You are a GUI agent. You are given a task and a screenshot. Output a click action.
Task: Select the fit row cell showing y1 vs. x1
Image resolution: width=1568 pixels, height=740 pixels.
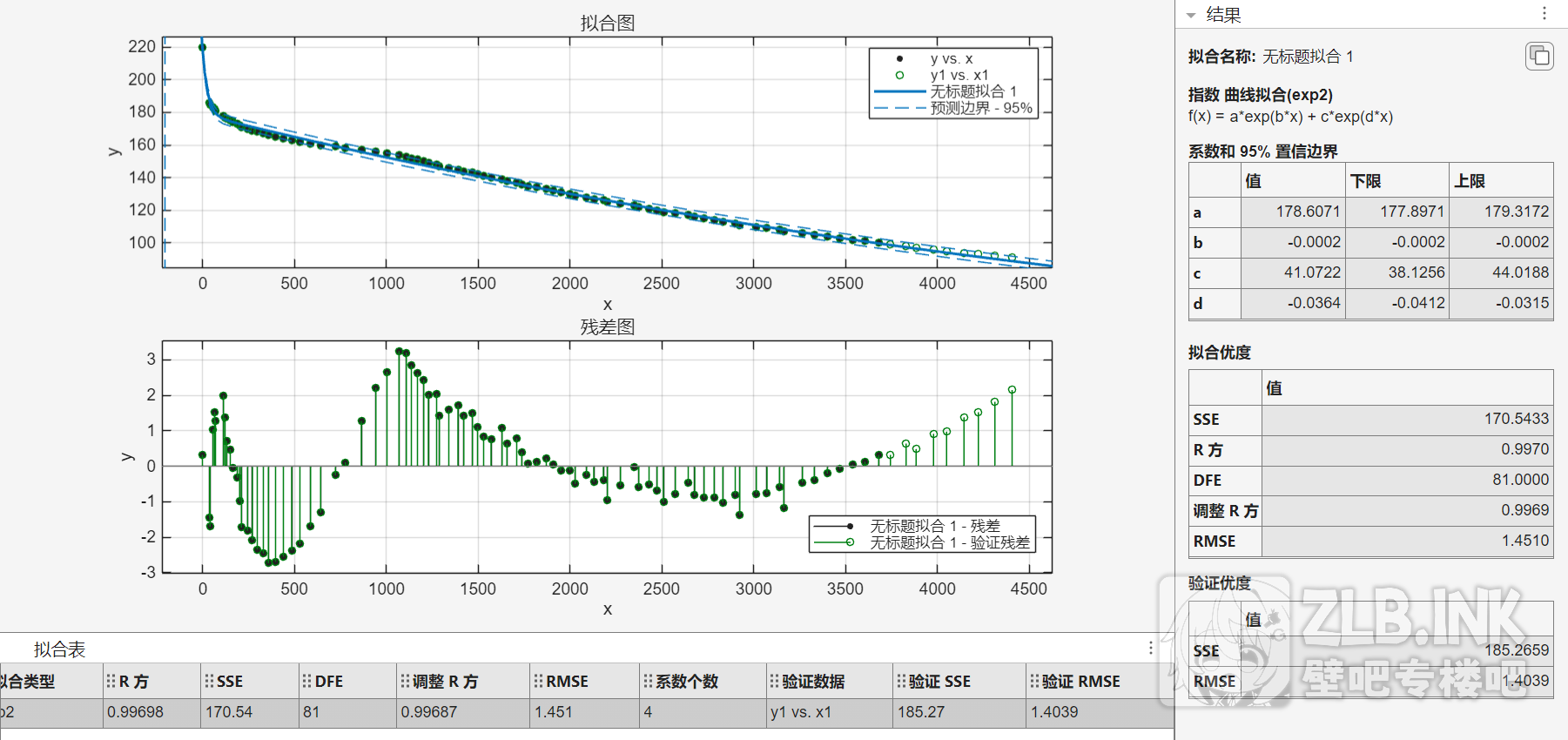[801, 712]
